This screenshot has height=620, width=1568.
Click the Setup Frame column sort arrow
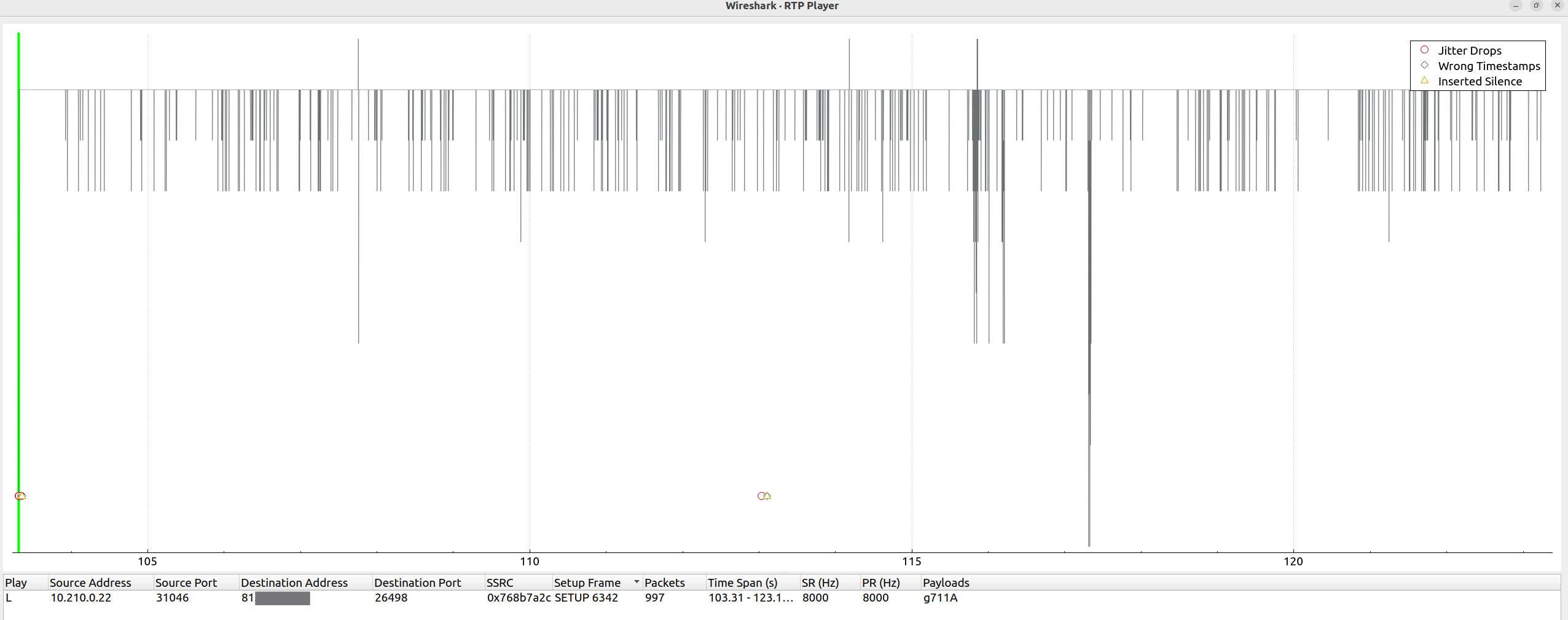(637, 581)
